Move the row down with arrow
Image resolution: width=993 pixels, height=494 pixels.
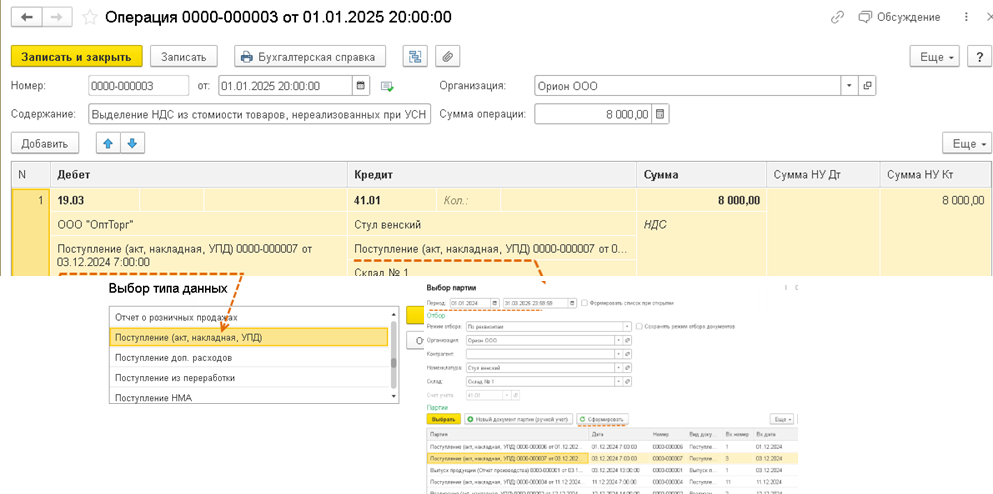coord(133,144)
